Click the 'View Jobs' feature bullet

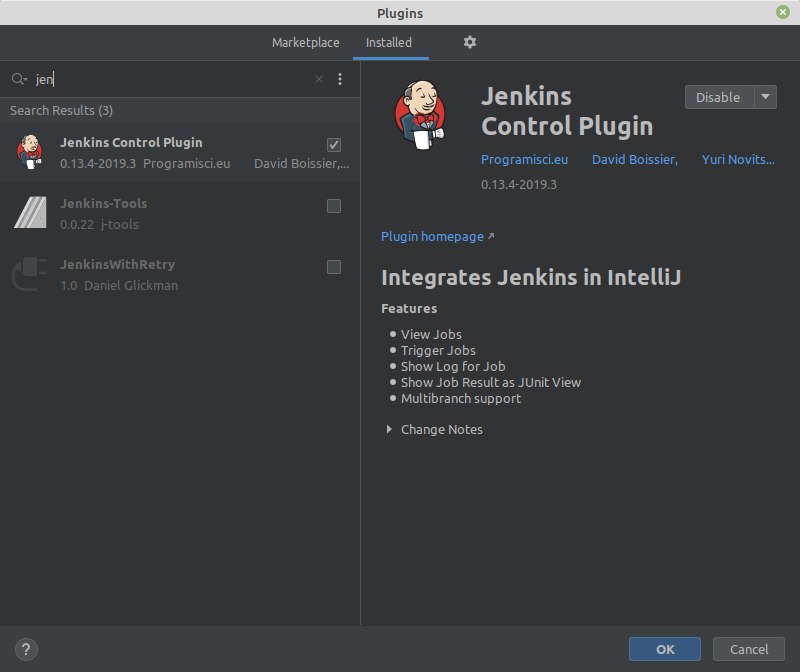click(431, 335)
